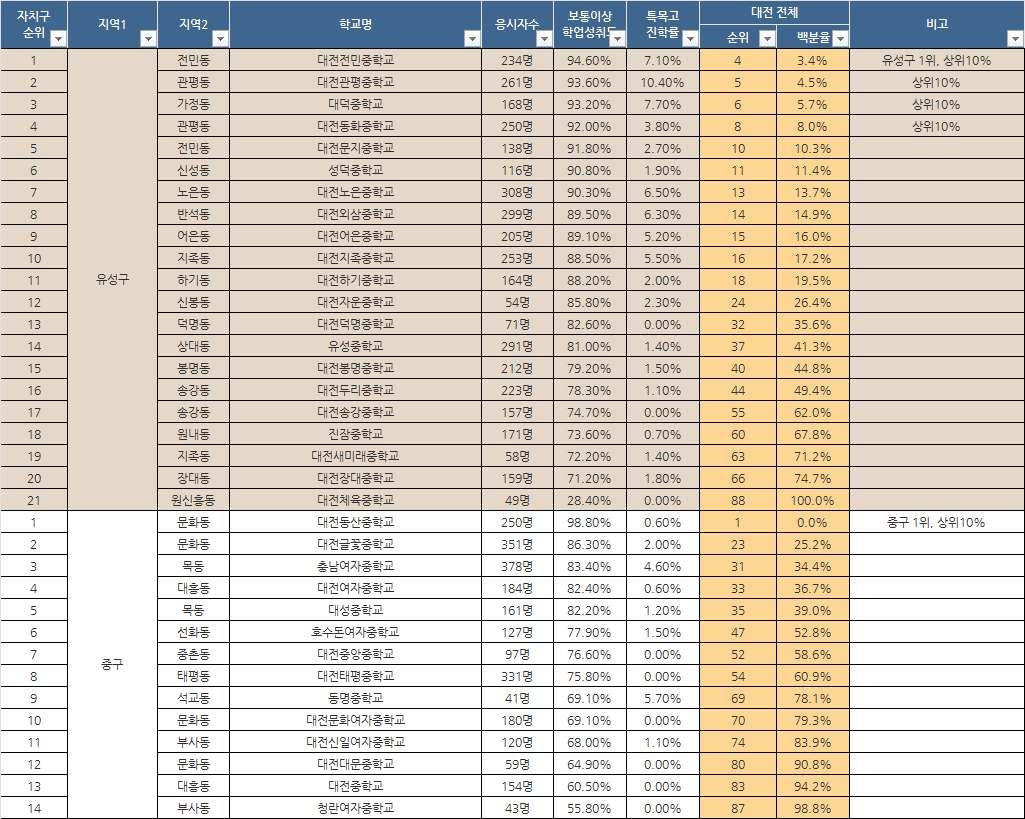Select the 호수돈여자중학교 cell
The image size is (1025, 819).
pos(356,632)
